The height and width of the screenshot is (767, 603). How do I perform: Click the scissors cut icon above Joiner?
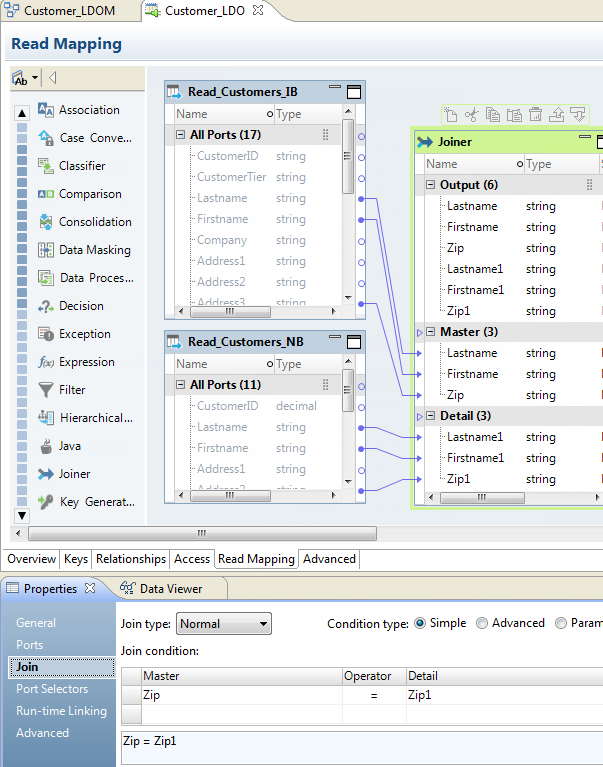pyautogui.click(x=472, y=115)
